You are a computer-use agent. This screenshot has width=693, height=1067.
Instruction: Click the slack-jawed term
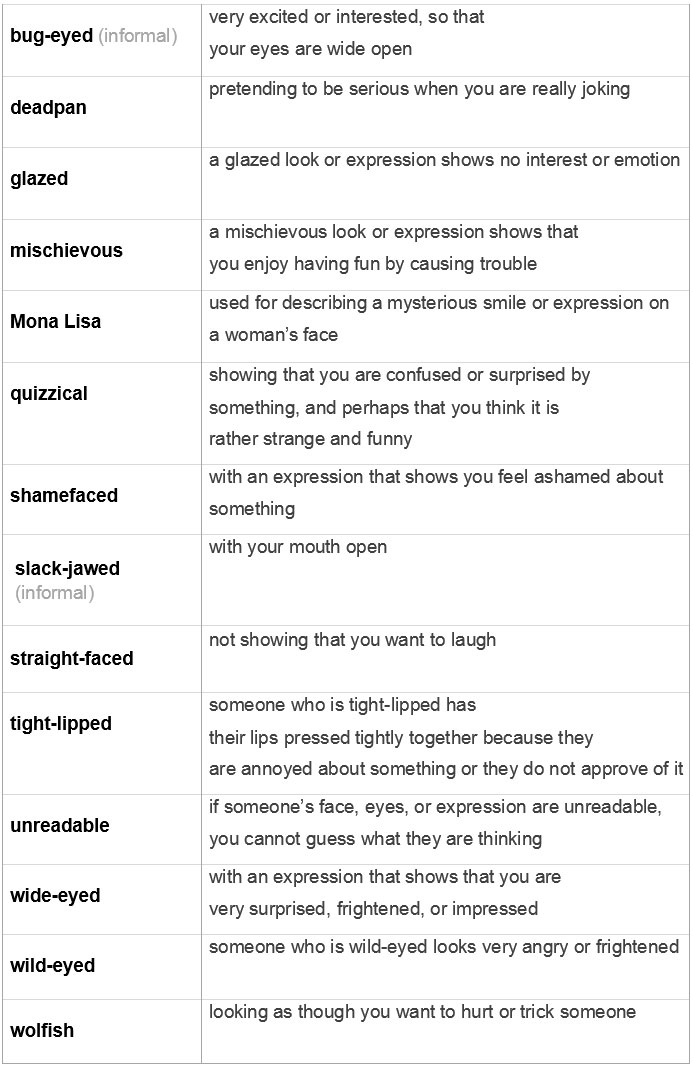pyautogui.click(x=67, y=568)
